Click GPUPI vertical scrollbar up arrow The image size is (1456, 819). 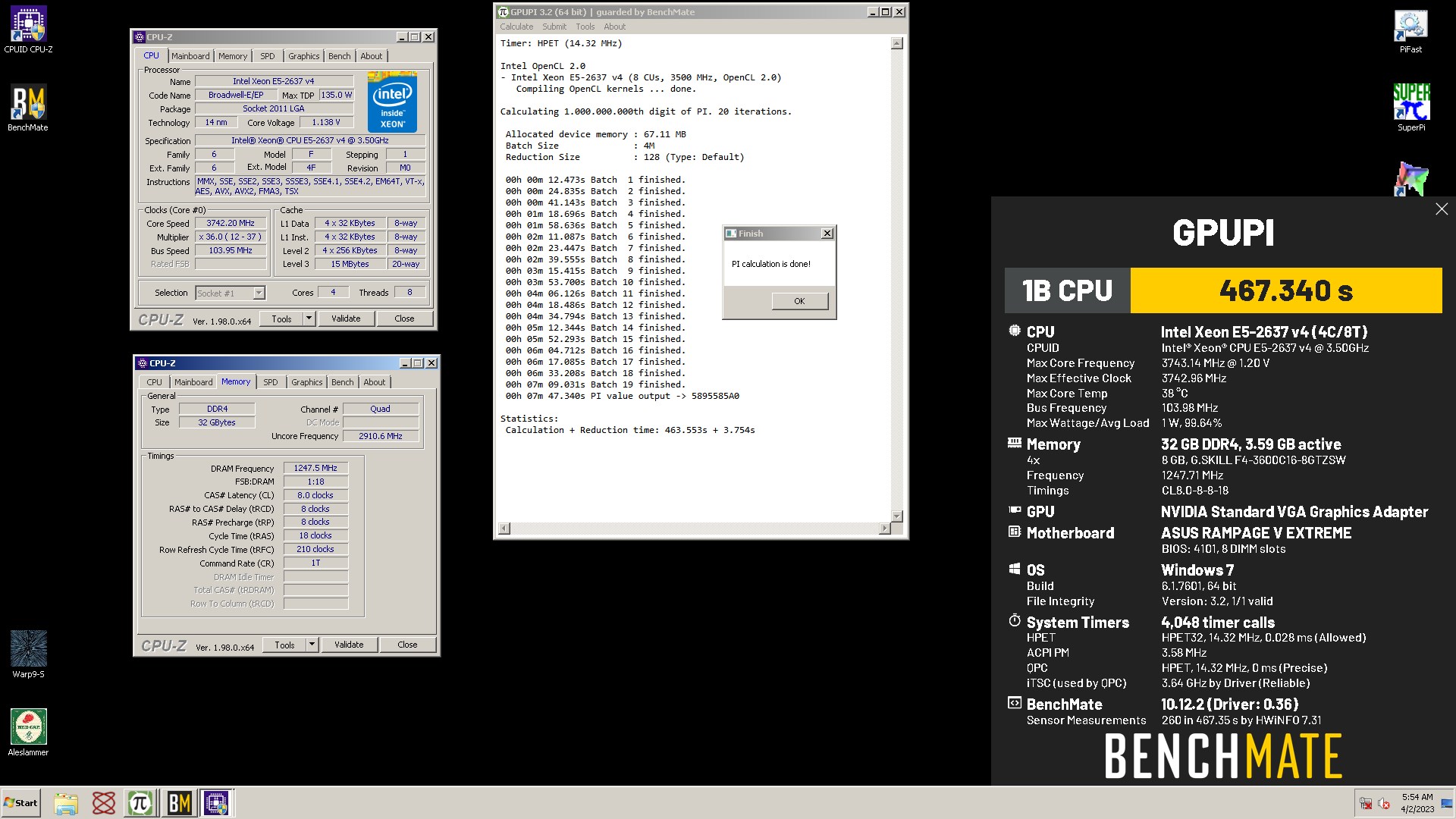pyautogui.click(x=897, y=43)
